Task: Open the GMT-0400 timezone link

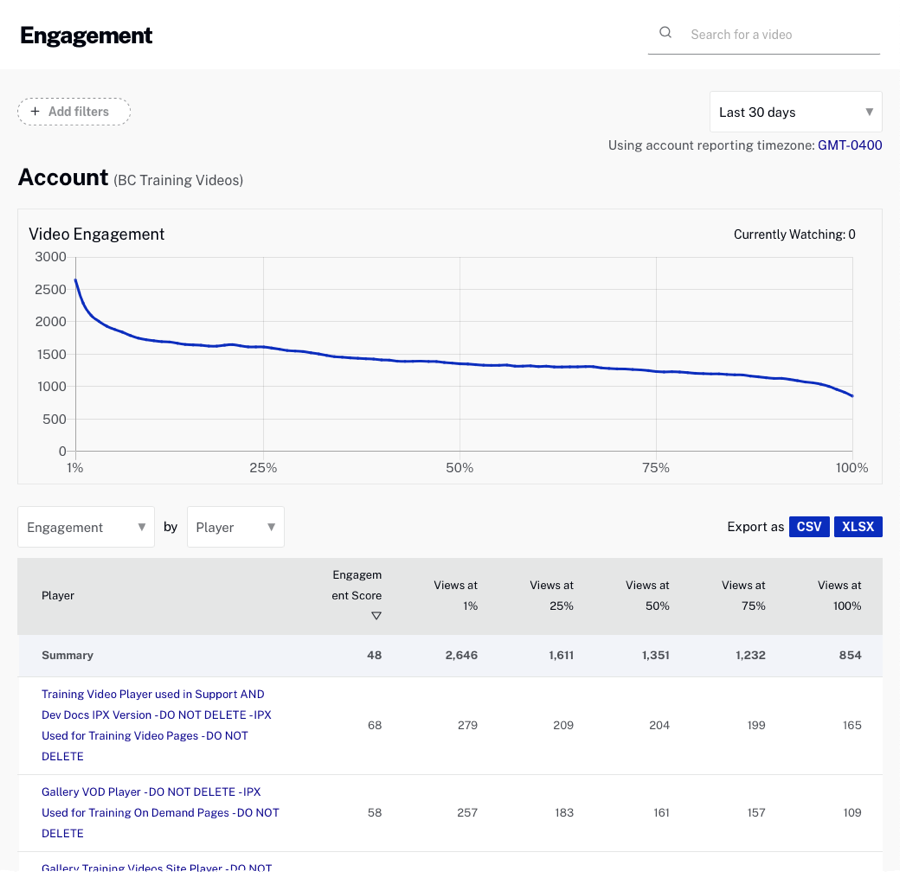Action: coord(849,145)
